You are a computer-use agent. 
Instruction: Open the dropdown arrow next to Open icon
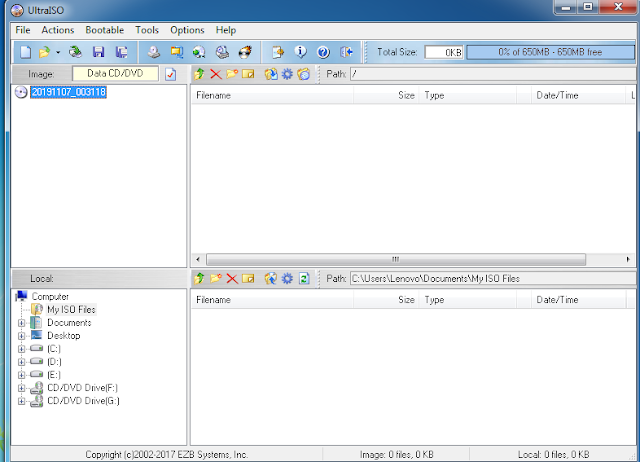(58, 52)
